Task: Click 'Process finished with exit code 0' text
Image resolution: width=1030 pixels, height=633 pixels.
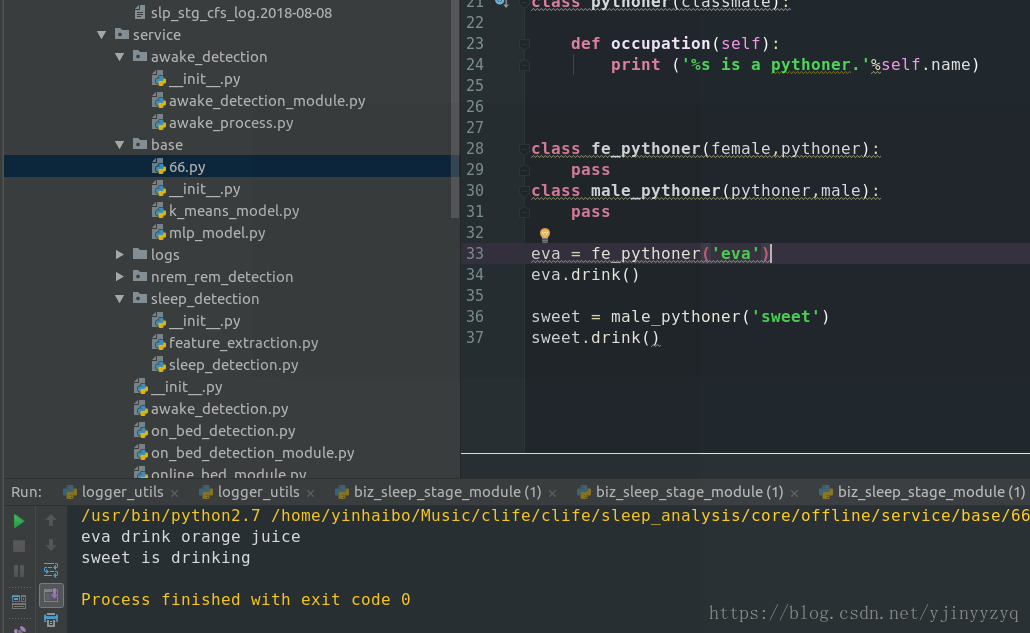Action: click(x=246, y=600)
